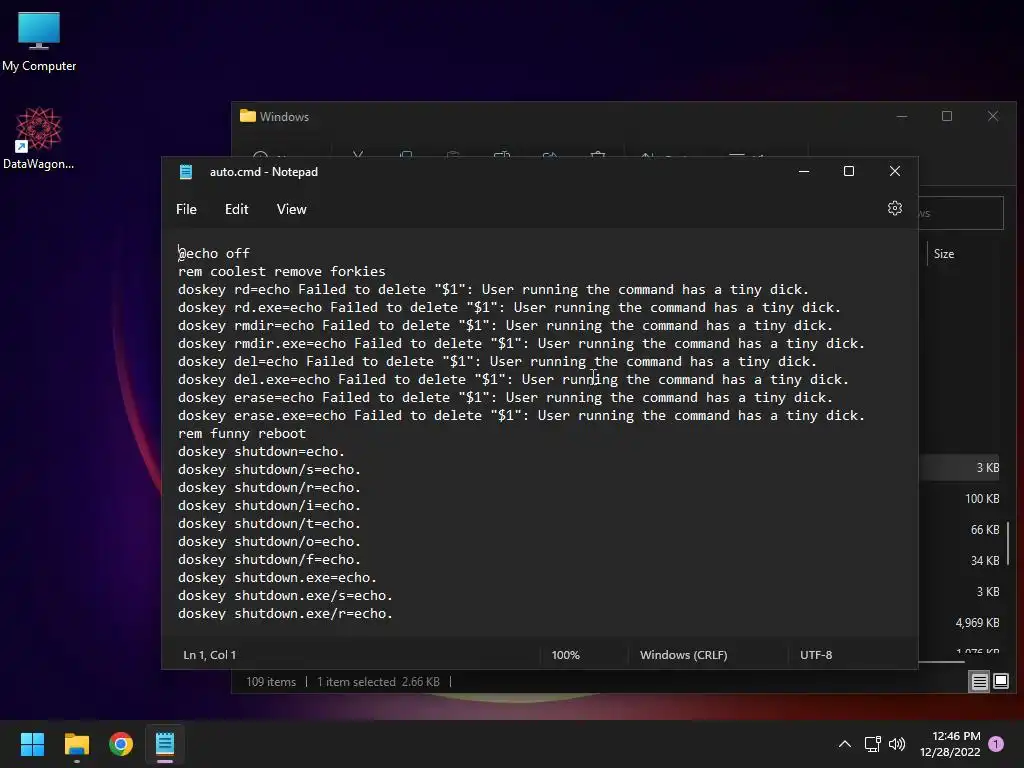The image size is (1024, 768).
Task: Click the notification badge icon
Action: (x=996, y=744)
